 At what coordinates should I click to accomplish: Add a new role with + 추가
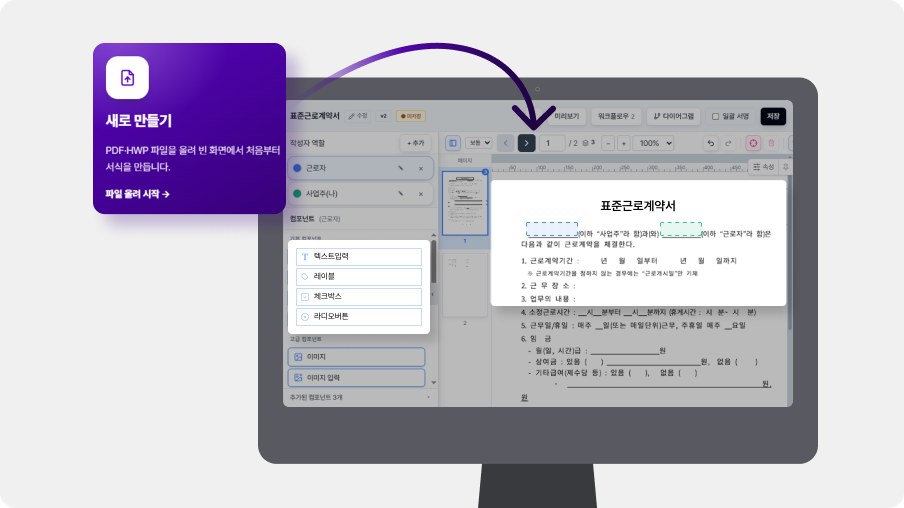coord(415,143)
